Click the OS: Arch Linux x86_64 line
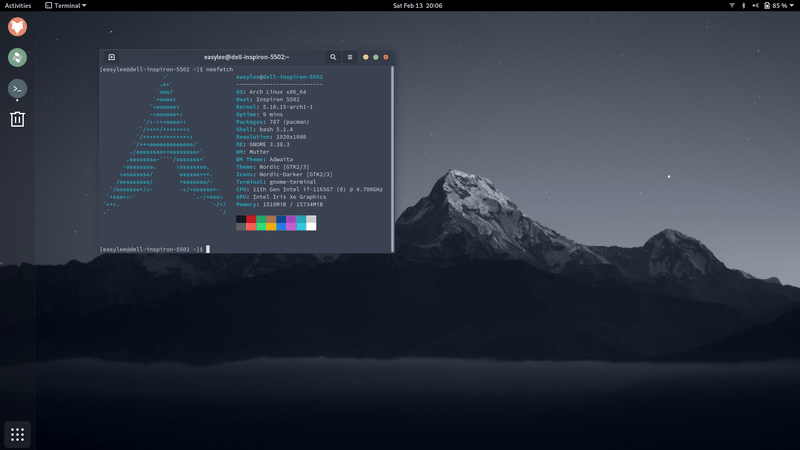The width and height of the screenshot is (800, 450). (271, 92)
